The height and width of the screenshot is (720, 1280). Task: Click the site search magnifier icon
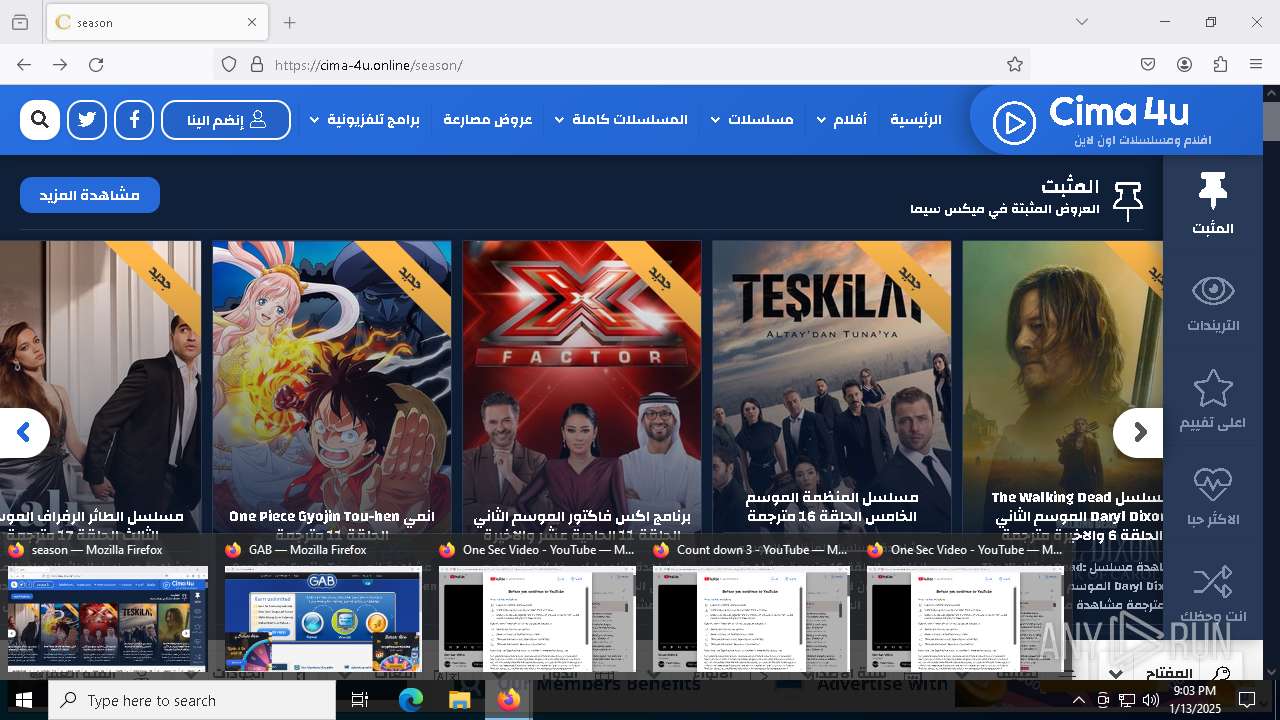40,120
